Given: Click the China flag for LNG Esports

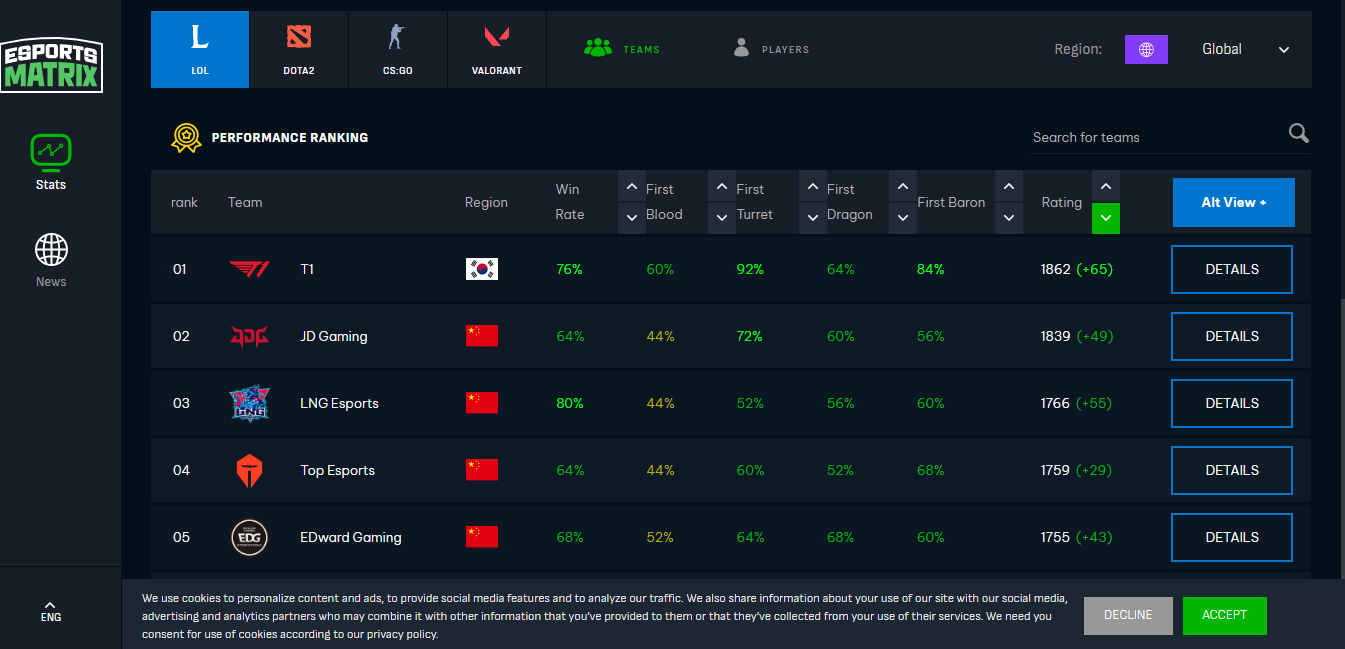Looking at the screenshot, I should click(x=482, y=403).
